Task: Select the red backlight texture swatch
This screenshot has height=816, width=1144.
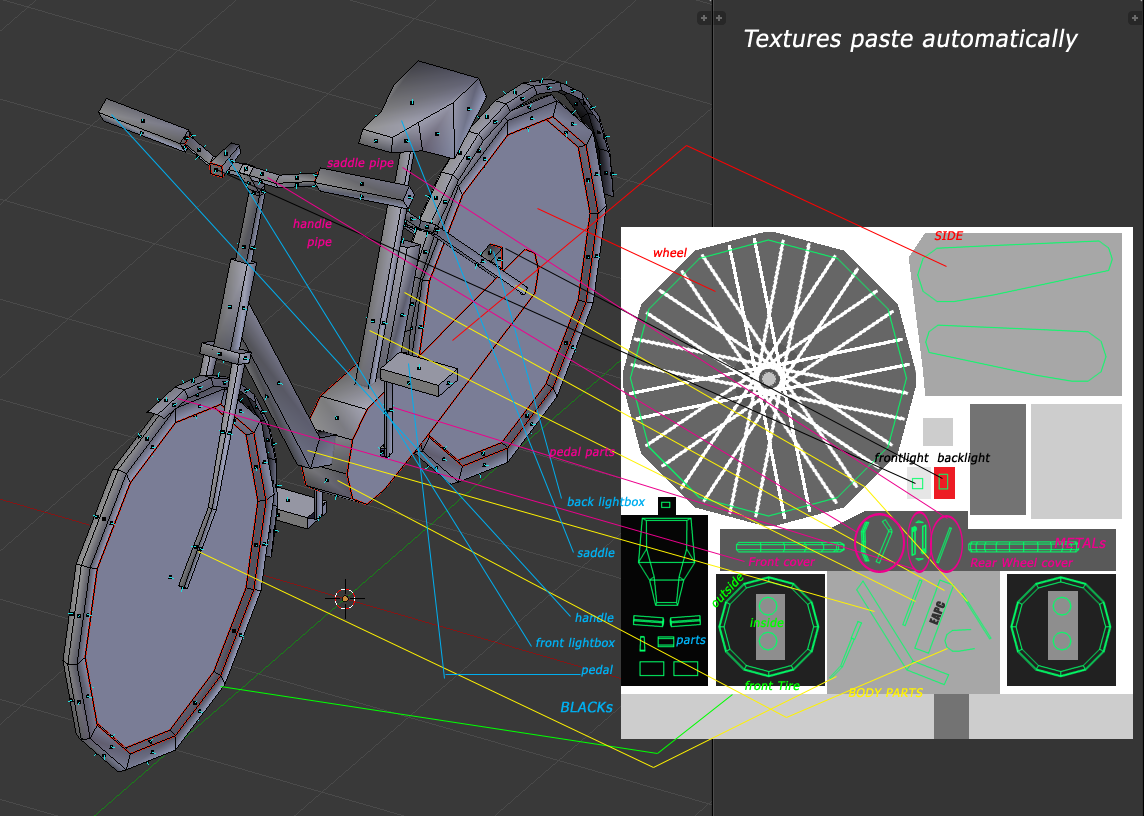Action: [944, 482]
